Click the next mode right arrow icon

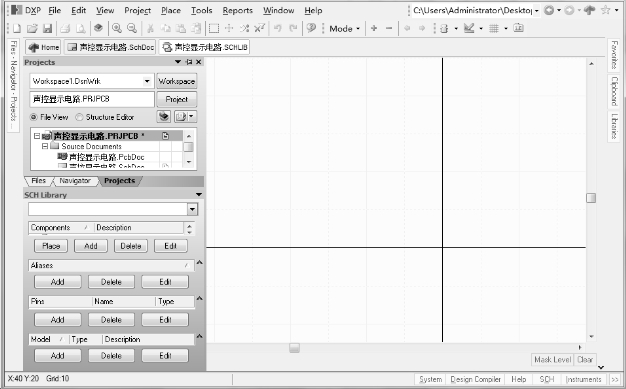[x=422, y=28]
